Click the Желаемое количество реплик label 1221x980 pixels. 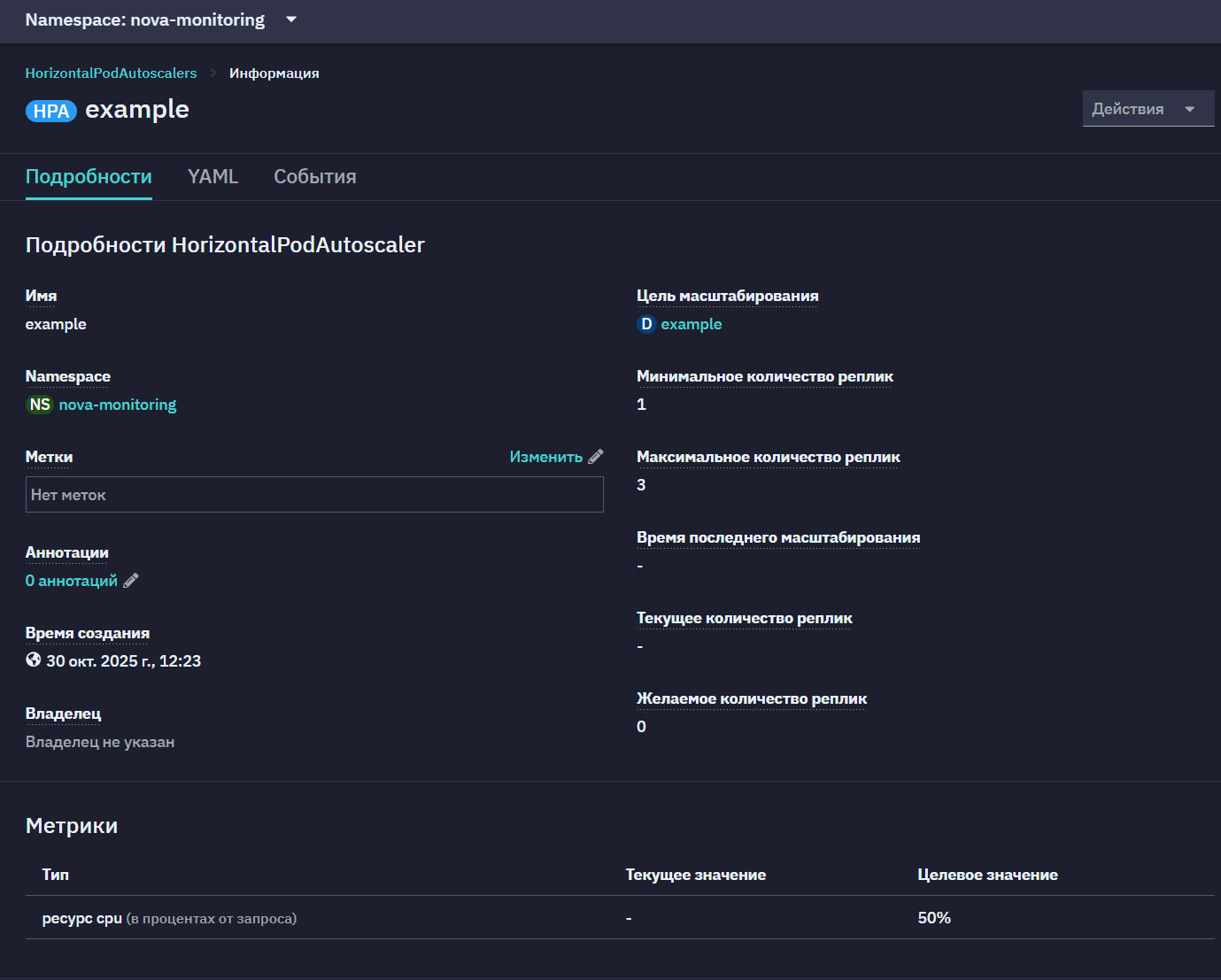tap(752, 698)
